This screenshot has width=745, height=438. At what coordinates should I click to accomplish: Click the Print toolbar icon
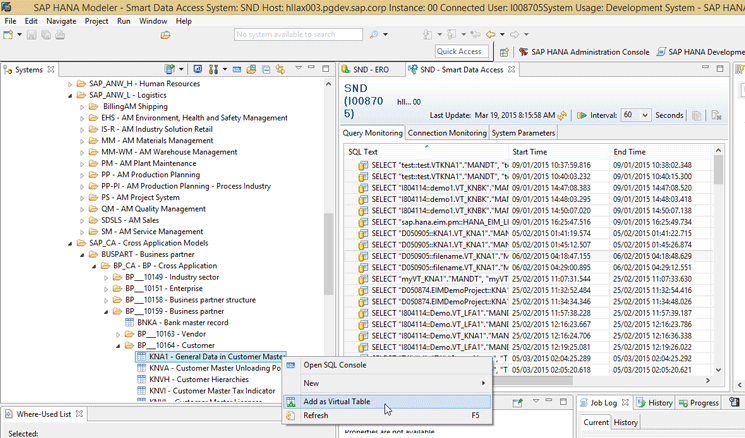pos(60,35)
